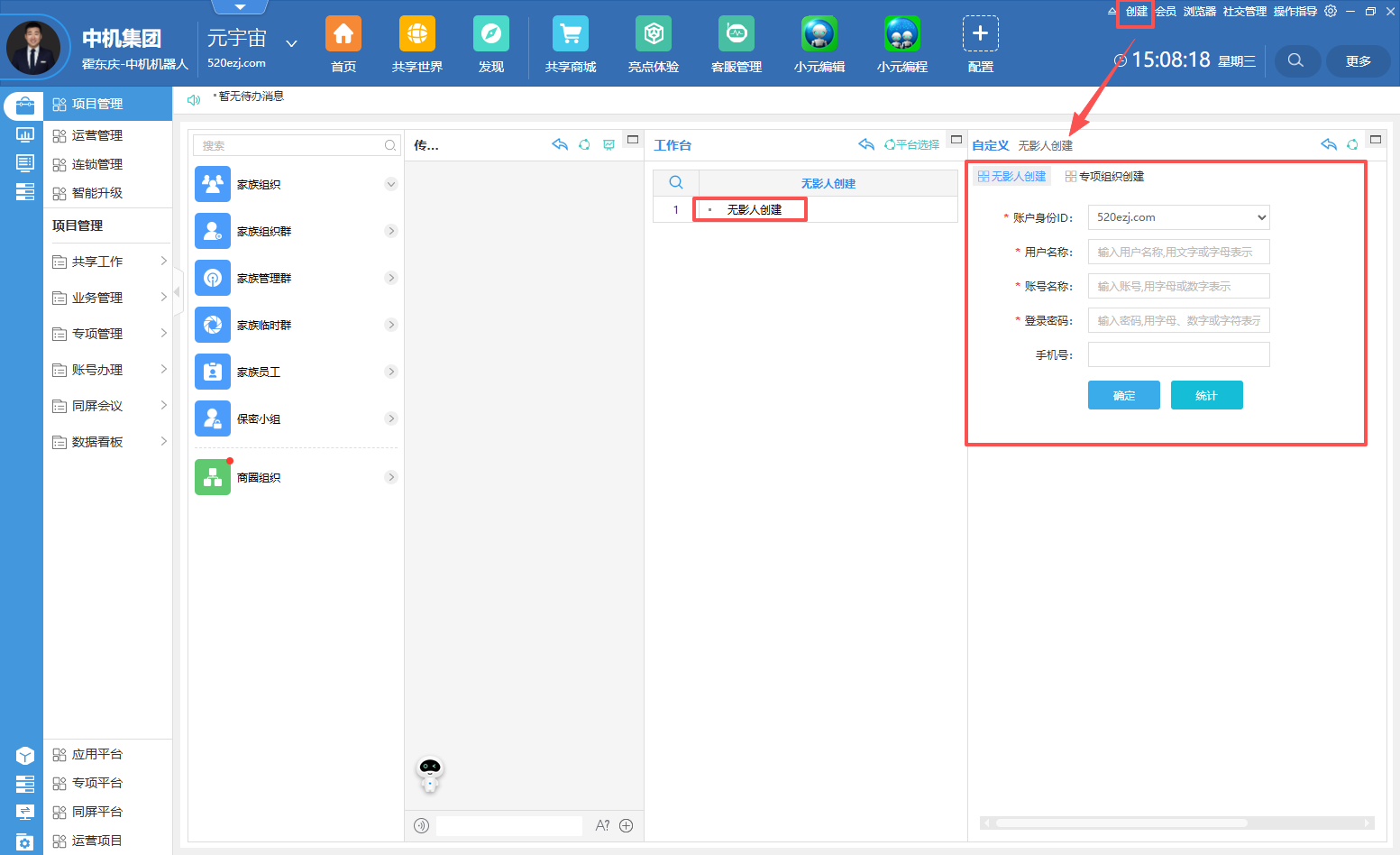
Task: Select 运营管理 in the left sidebar
Action: [97, 135]
